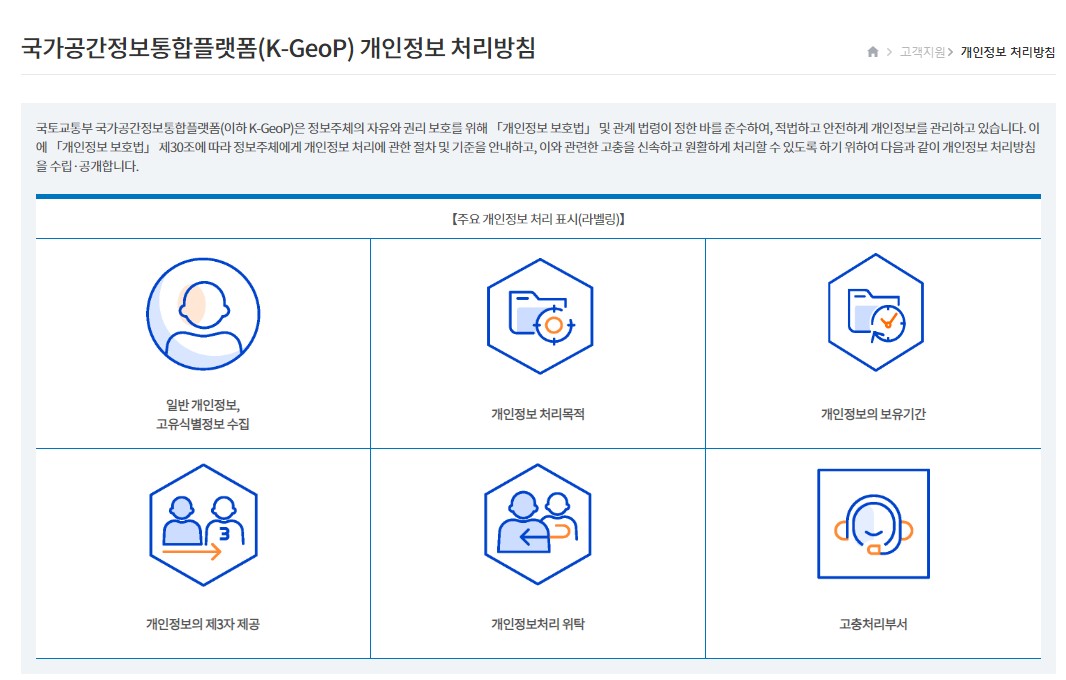Click the intro paragraph beginning with 국토교통부
Viewport: 1066px width, 680px height.
click(x=538, y=147)
